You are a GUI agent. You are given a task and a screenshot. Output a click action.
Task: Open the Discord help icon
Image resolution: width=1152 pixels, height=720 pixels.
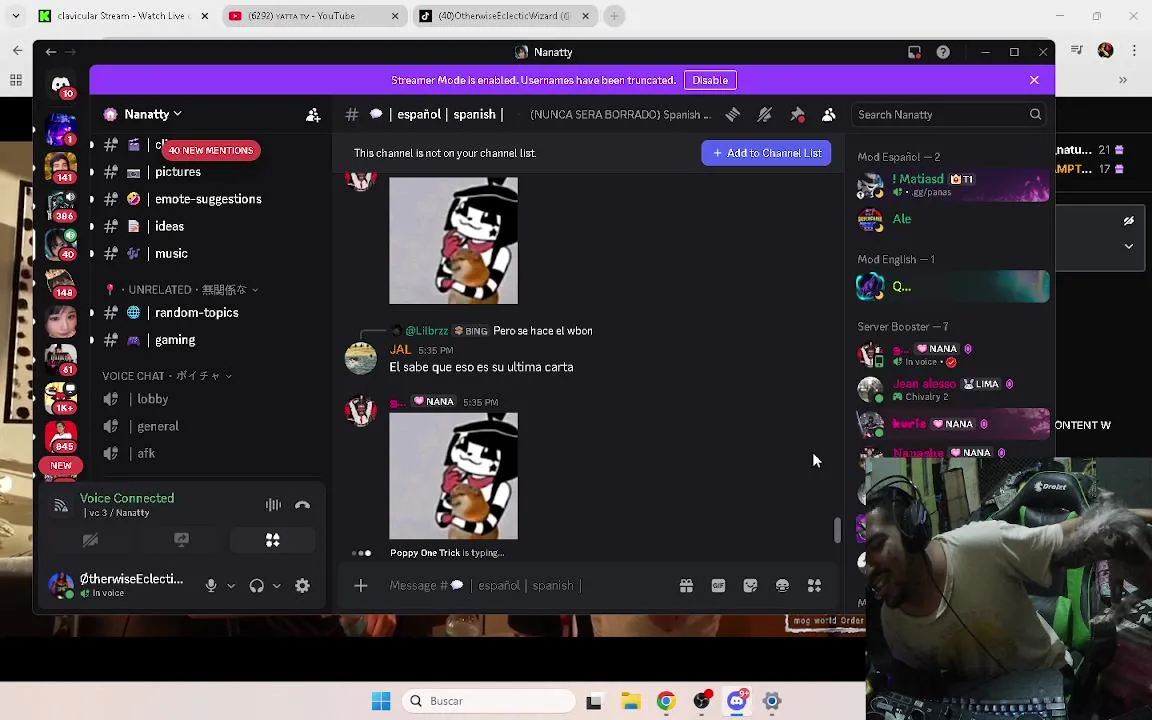[x=943, y=52]
